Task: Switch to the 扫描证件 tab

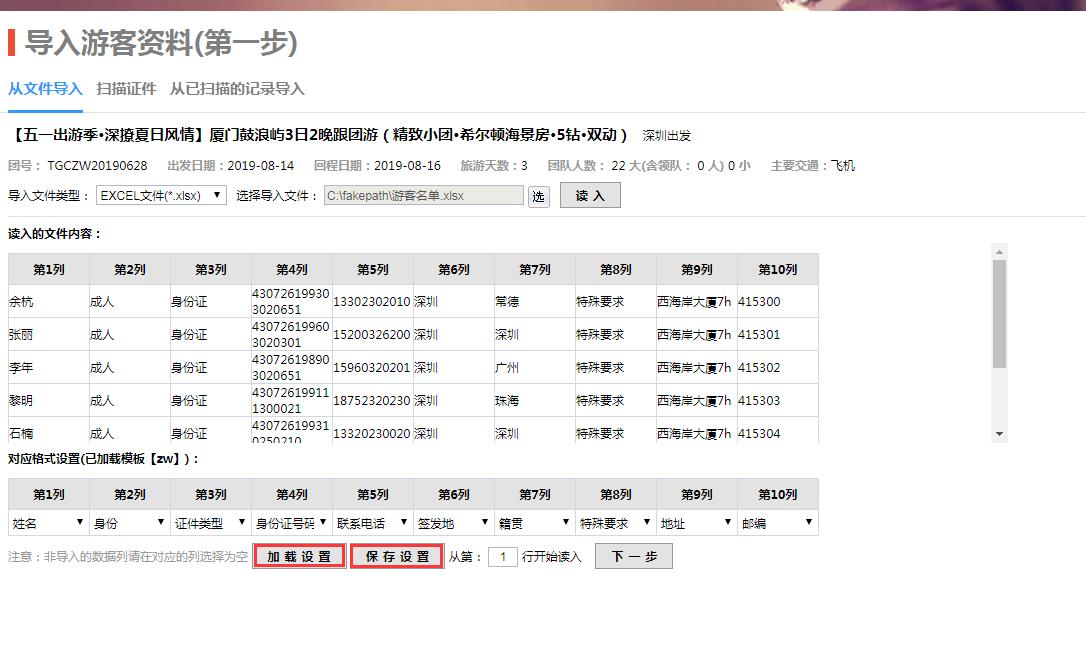Action: tap(126, 89)
